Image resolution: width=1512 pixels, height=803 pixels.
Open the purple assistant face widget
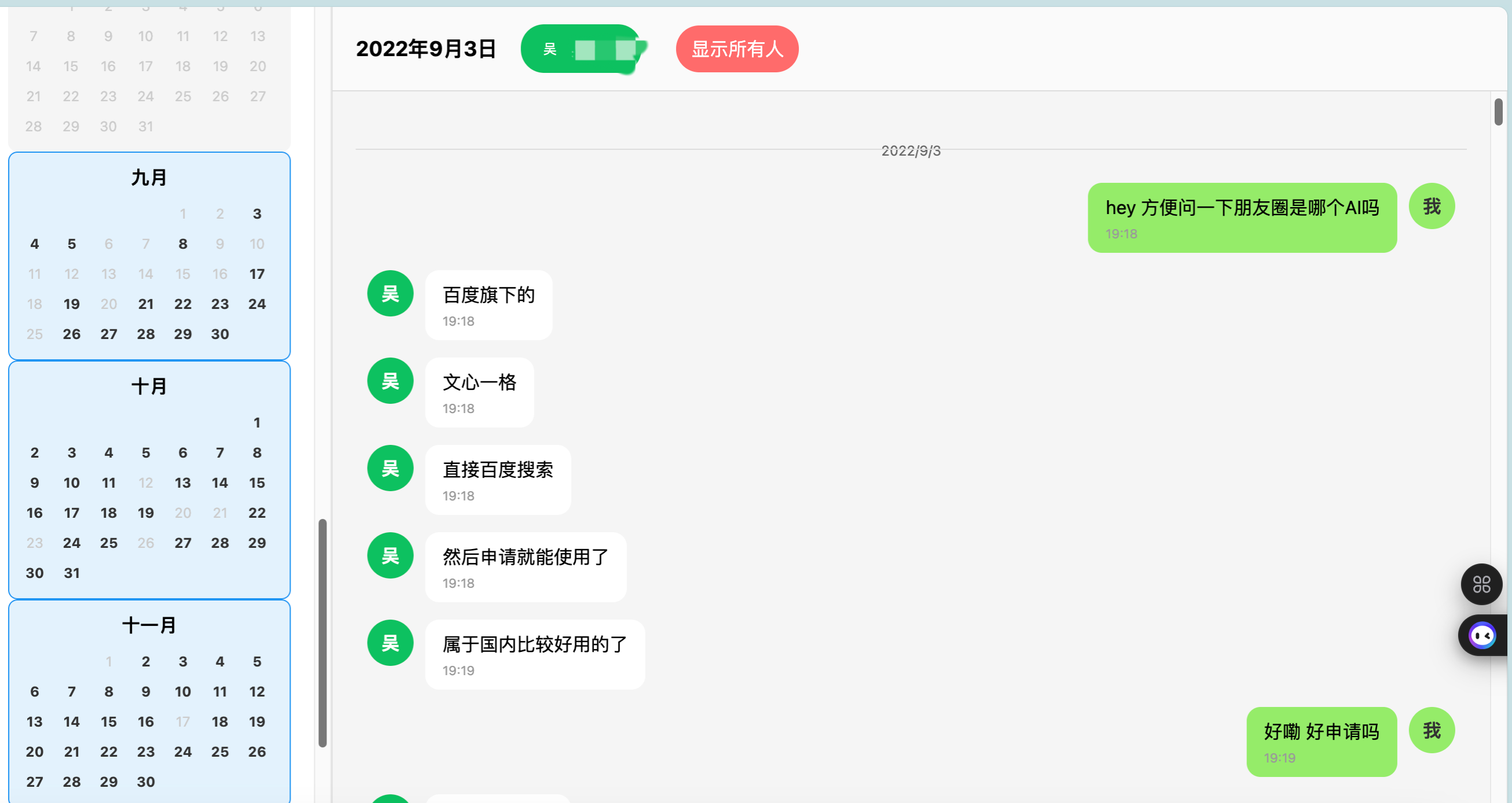(1482, 635)
